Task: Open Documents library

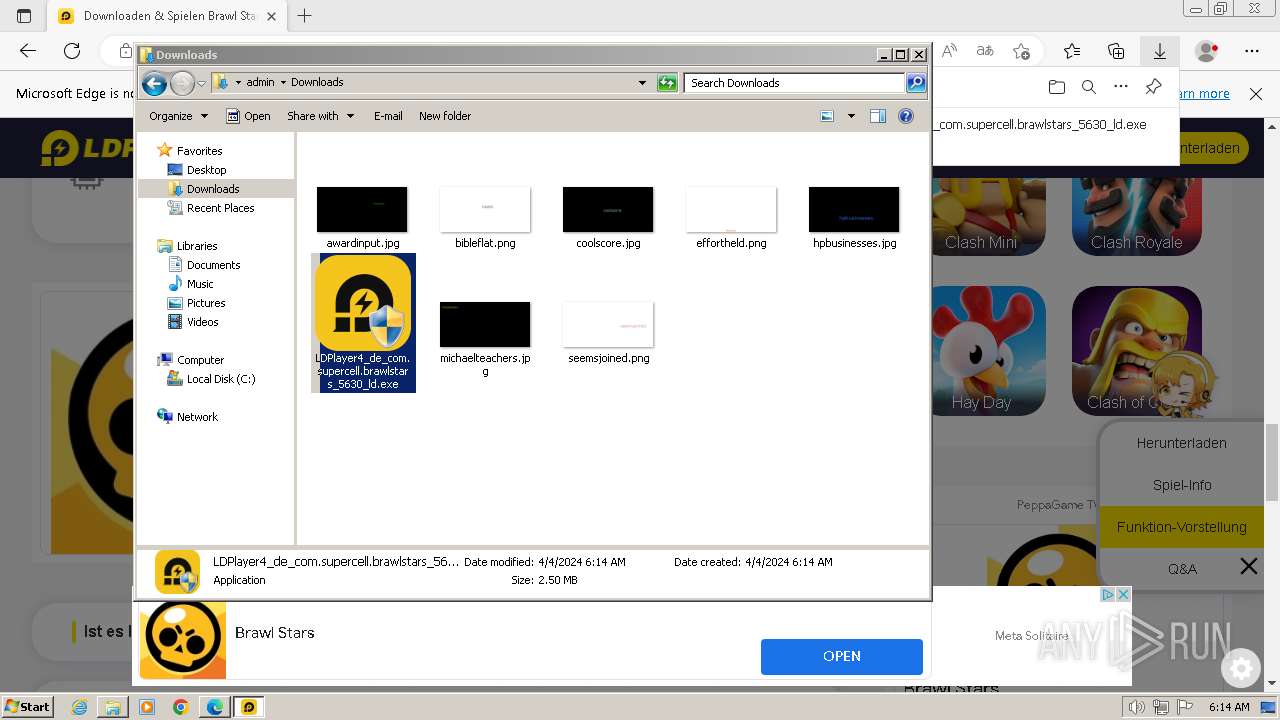Action: click(213, 265)
